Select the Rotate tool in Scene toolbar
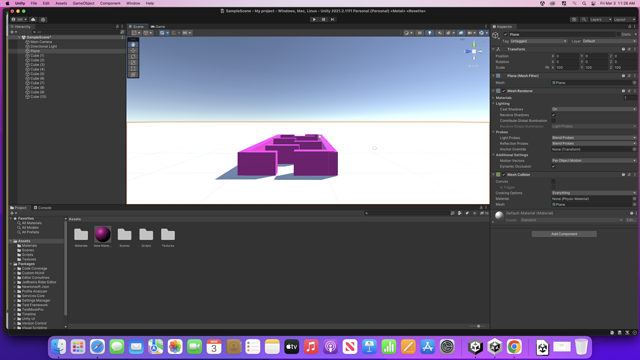 pos(133,57)
